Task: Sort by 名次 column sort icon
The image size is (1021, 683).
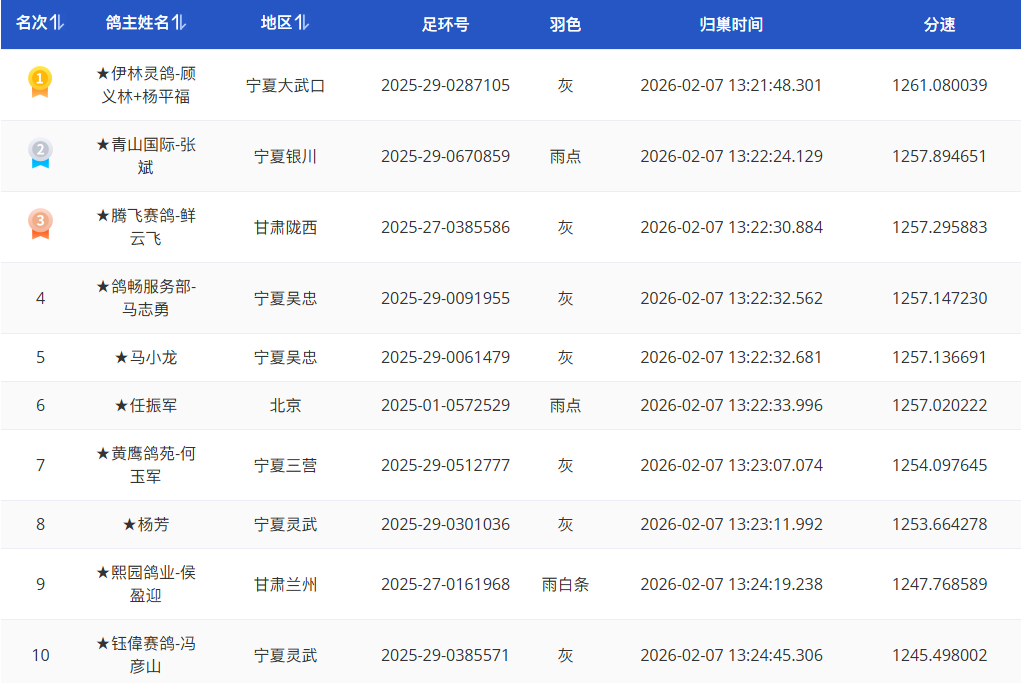Action: (58, 23)
